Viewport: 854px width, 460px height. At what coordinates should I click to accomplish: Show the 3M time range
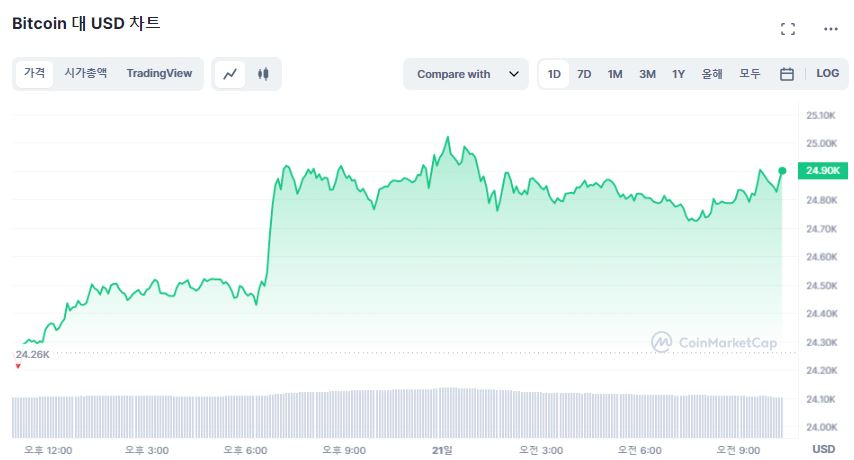pyautogui.click(x=647, y=74)
